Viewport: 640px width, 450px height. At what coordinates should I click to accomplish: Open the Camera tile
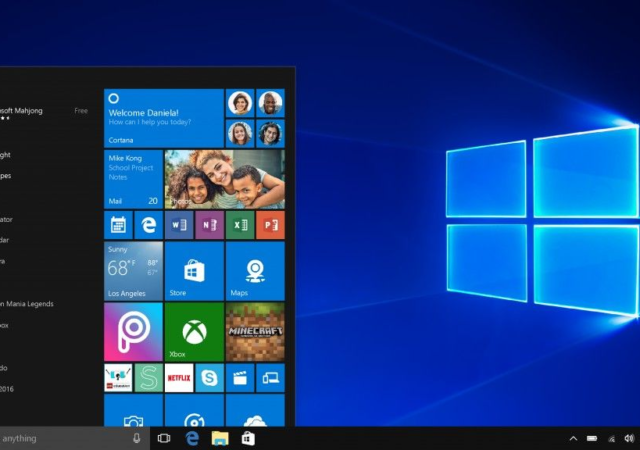coord(133,410)
